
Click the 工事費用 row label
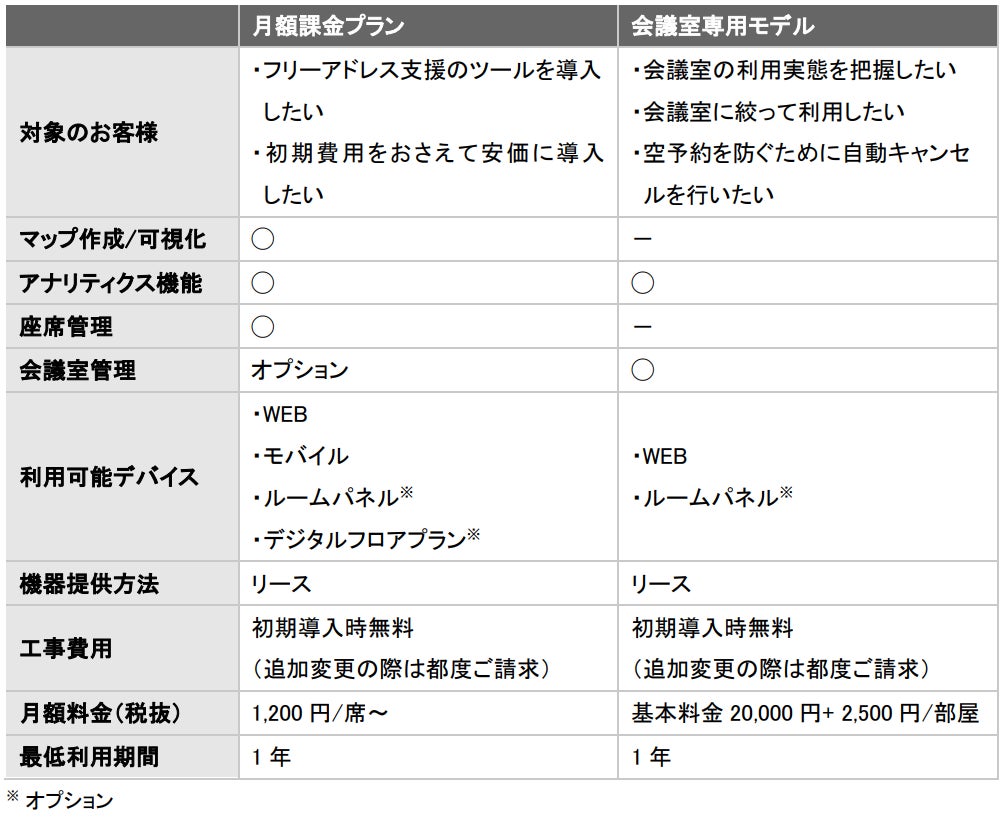66,649
